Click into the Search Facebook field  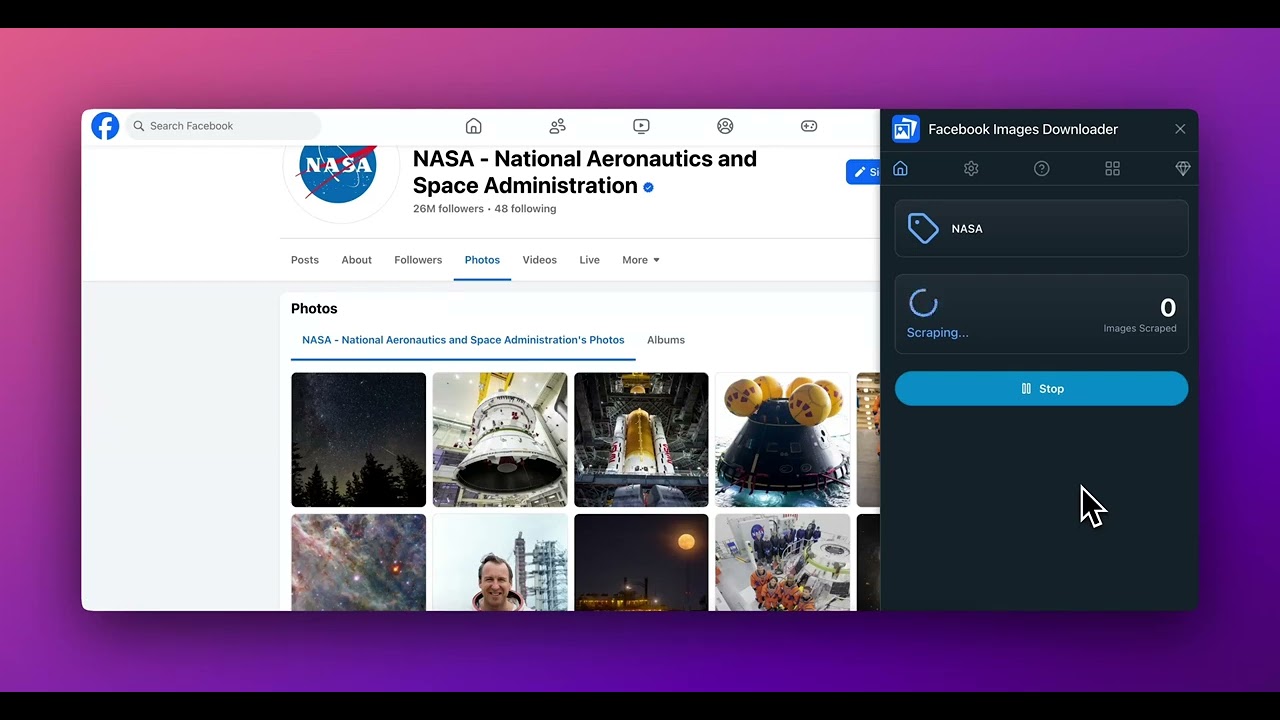223,126
